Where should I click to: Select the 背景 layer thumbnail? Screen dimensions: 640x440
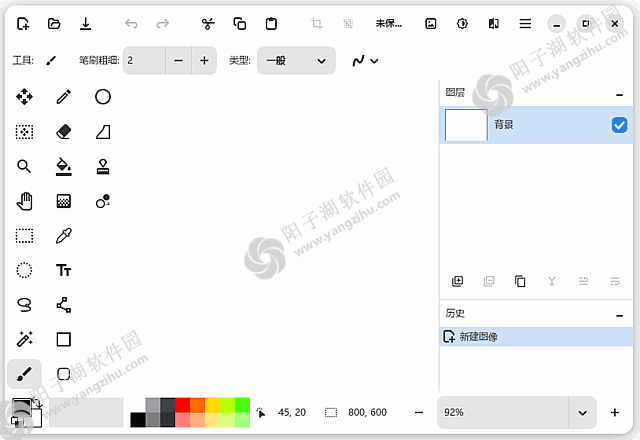[466, 125]
